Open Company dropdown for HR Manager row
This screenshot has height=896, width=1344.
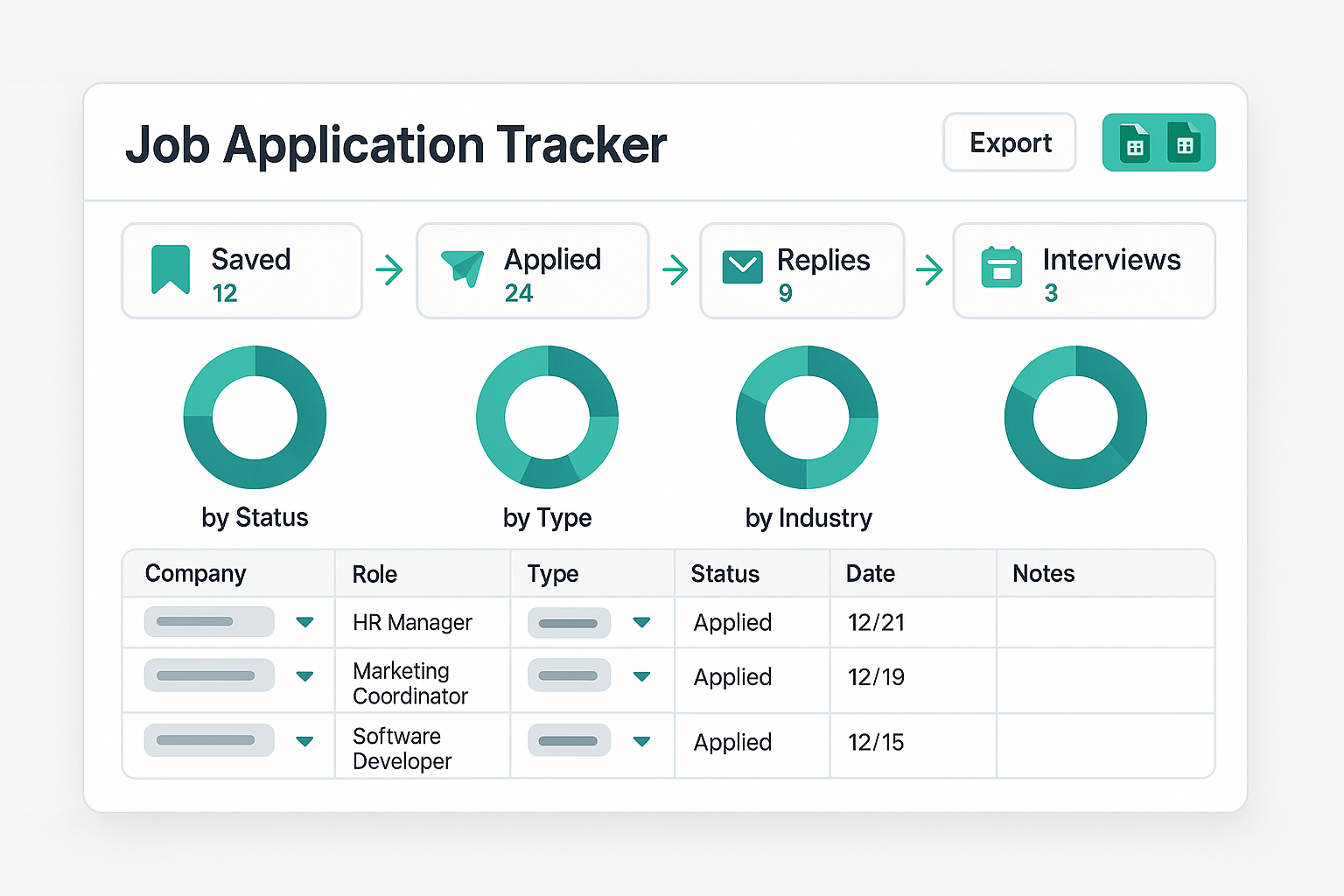pos(304,622)
